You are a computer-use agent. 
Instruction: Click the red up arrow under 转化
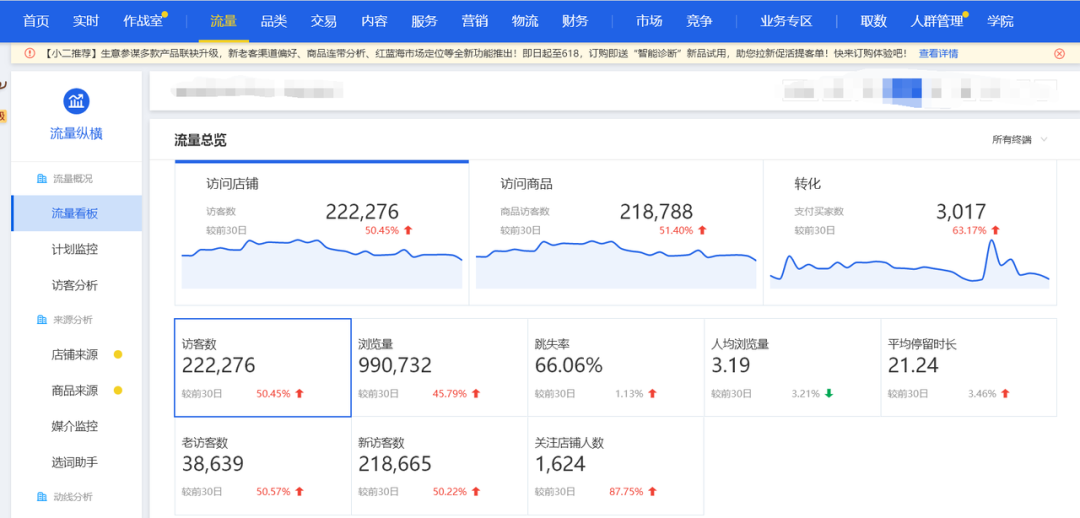995,230
